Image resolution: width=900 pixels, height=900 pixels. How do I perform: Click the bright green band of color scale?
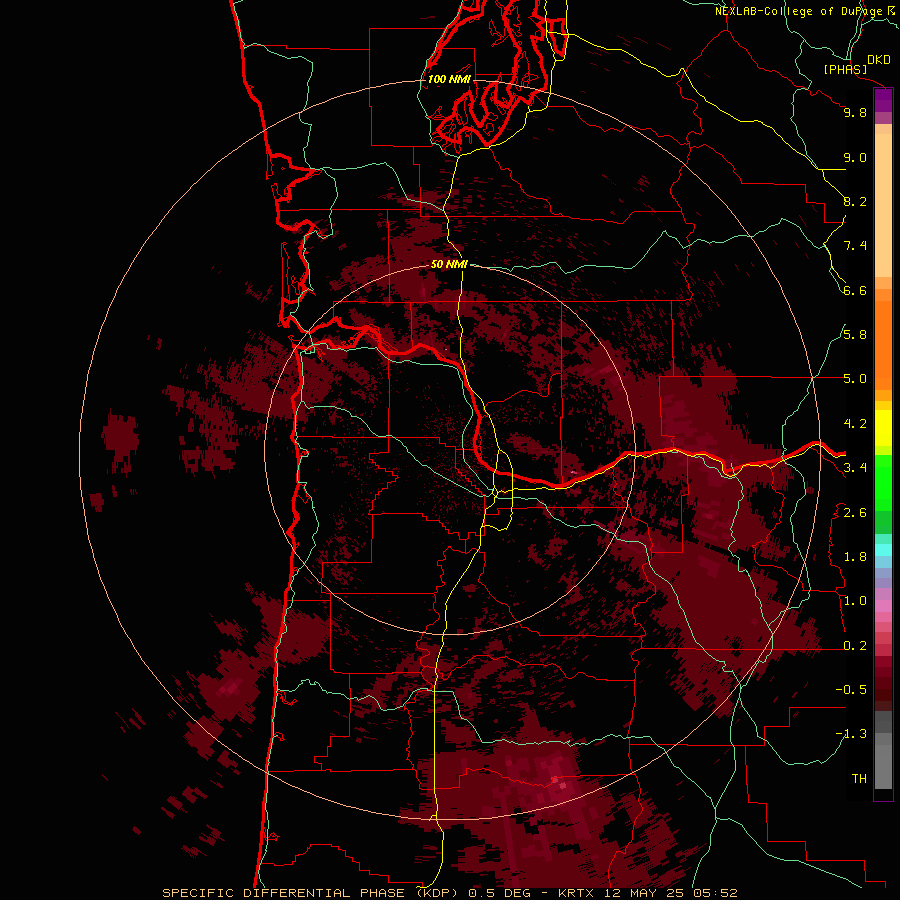(883, 482)
